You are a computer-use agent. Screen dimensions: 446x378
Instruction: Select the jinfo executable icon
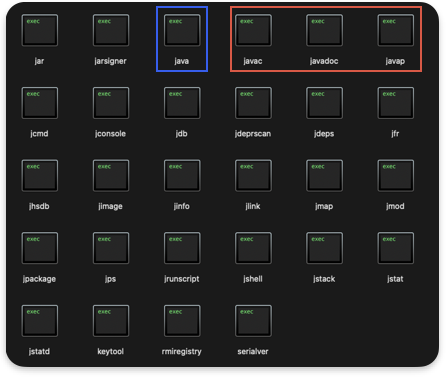point(182,175)
